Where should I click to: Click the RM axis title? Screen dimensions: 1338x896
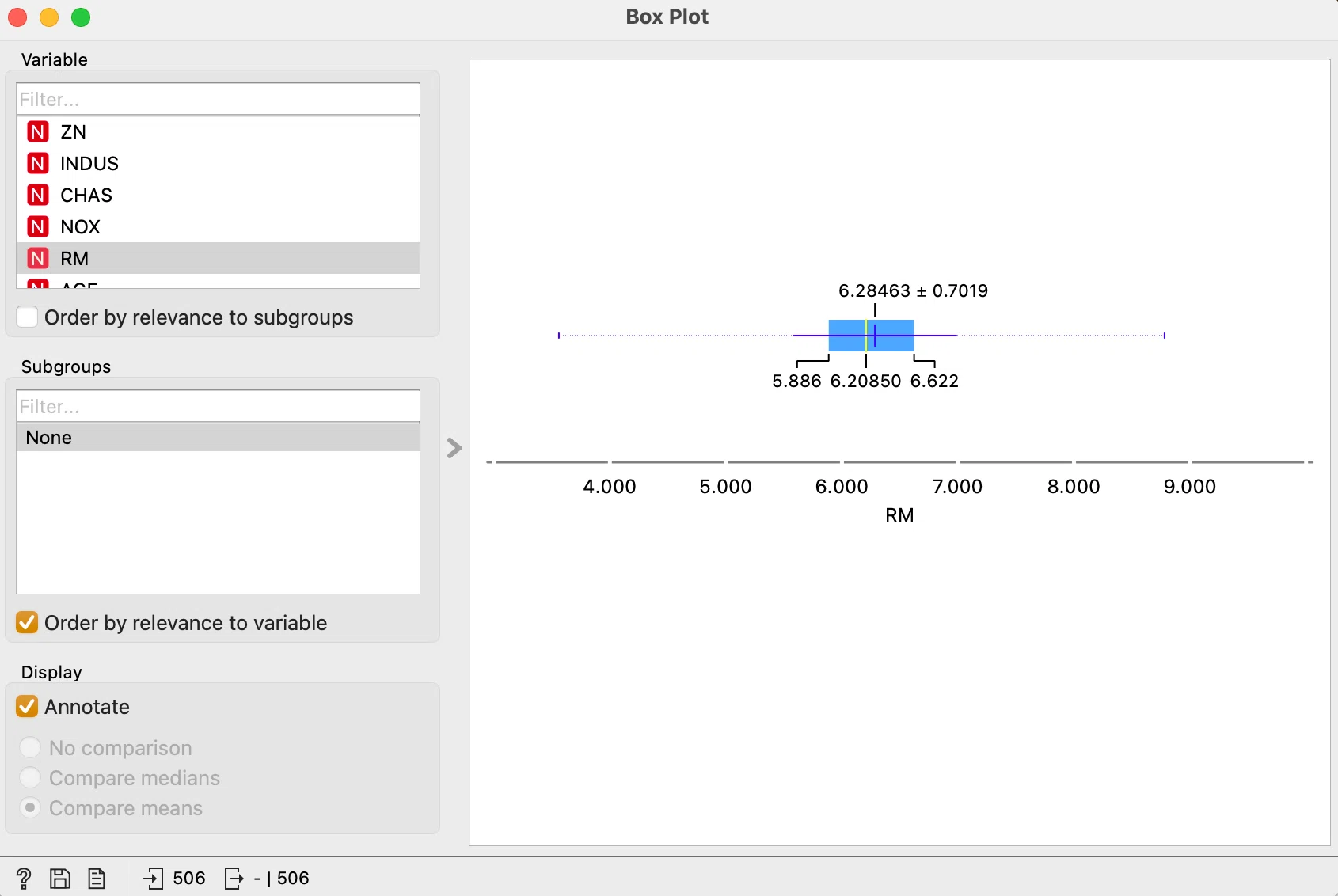point(899,515)
